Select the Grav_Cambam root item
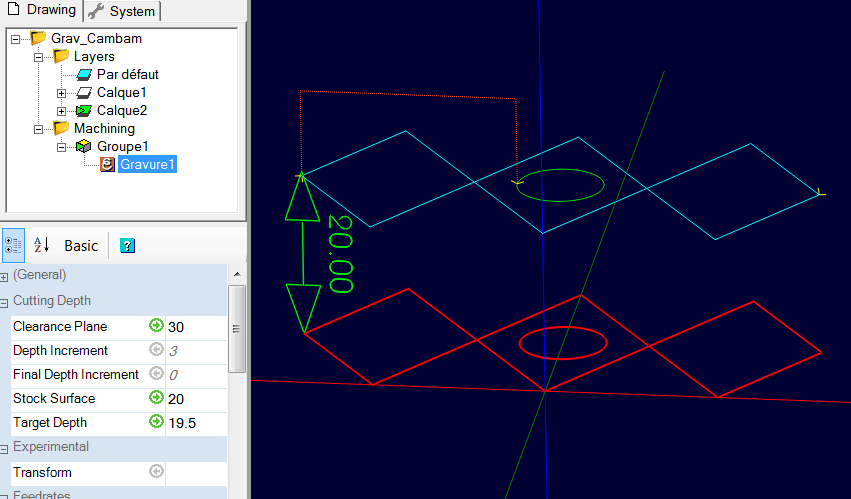 (x=96, y=38)
